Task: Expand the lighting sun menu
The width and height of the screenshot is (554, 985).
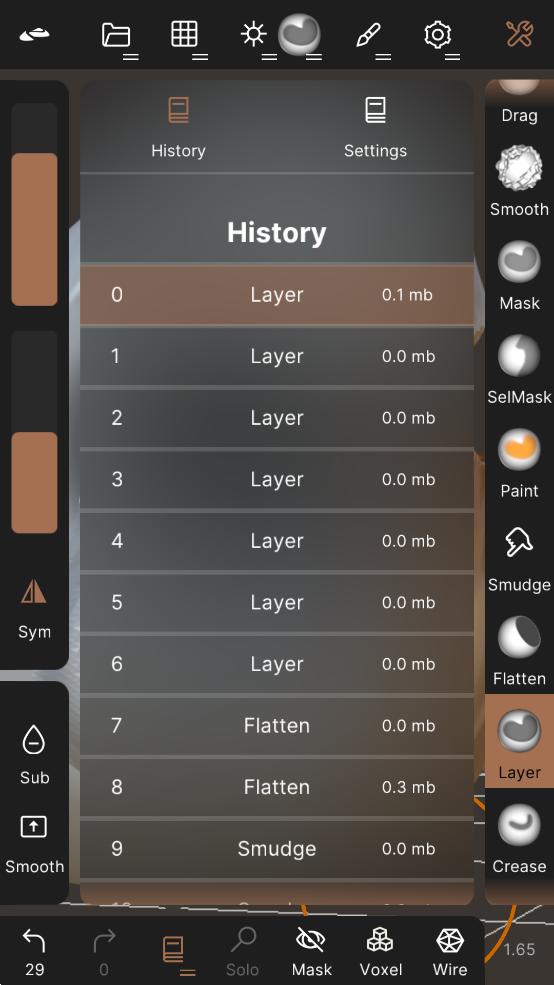Action: pyautogui.click(x=256, y=38)
